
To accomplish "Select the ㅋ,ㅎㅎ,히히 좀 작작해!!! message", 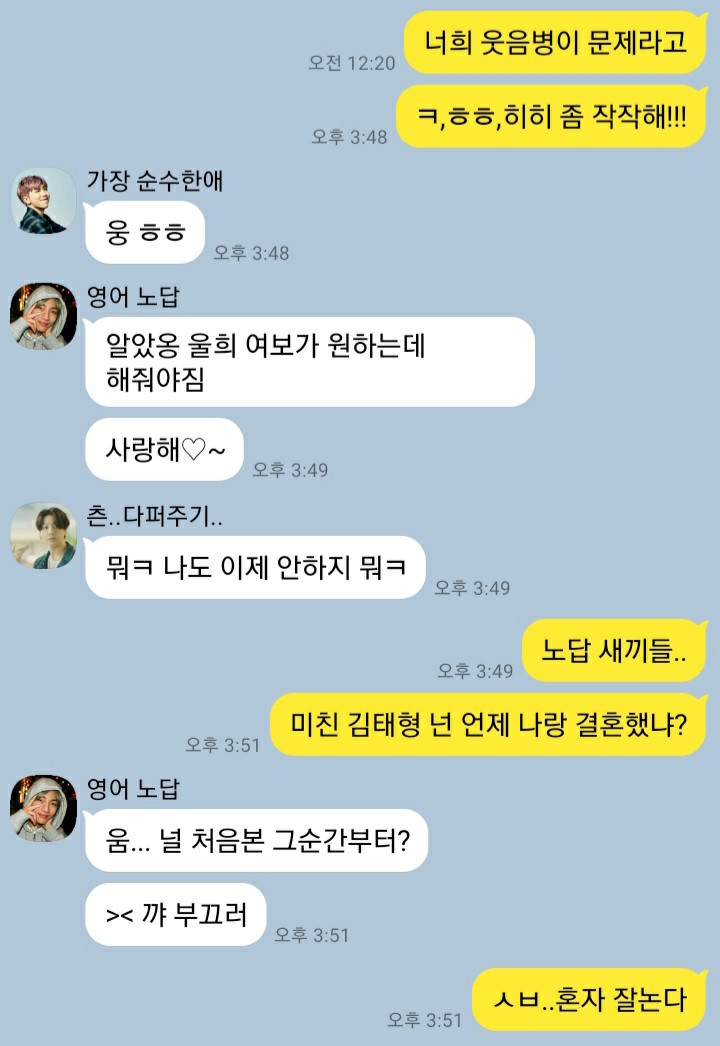I will [551, 117].
